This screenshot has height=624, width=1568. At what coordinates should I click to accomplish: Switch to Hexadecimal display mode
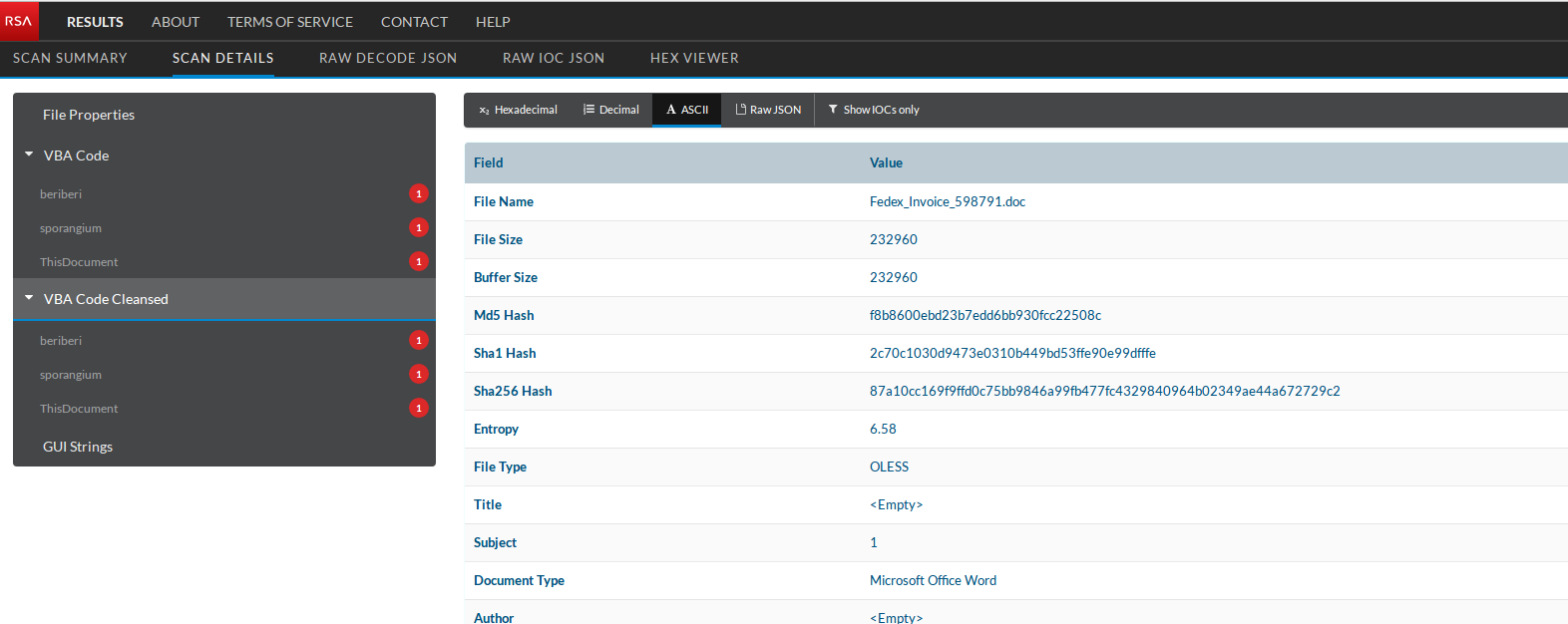[518, 110]
